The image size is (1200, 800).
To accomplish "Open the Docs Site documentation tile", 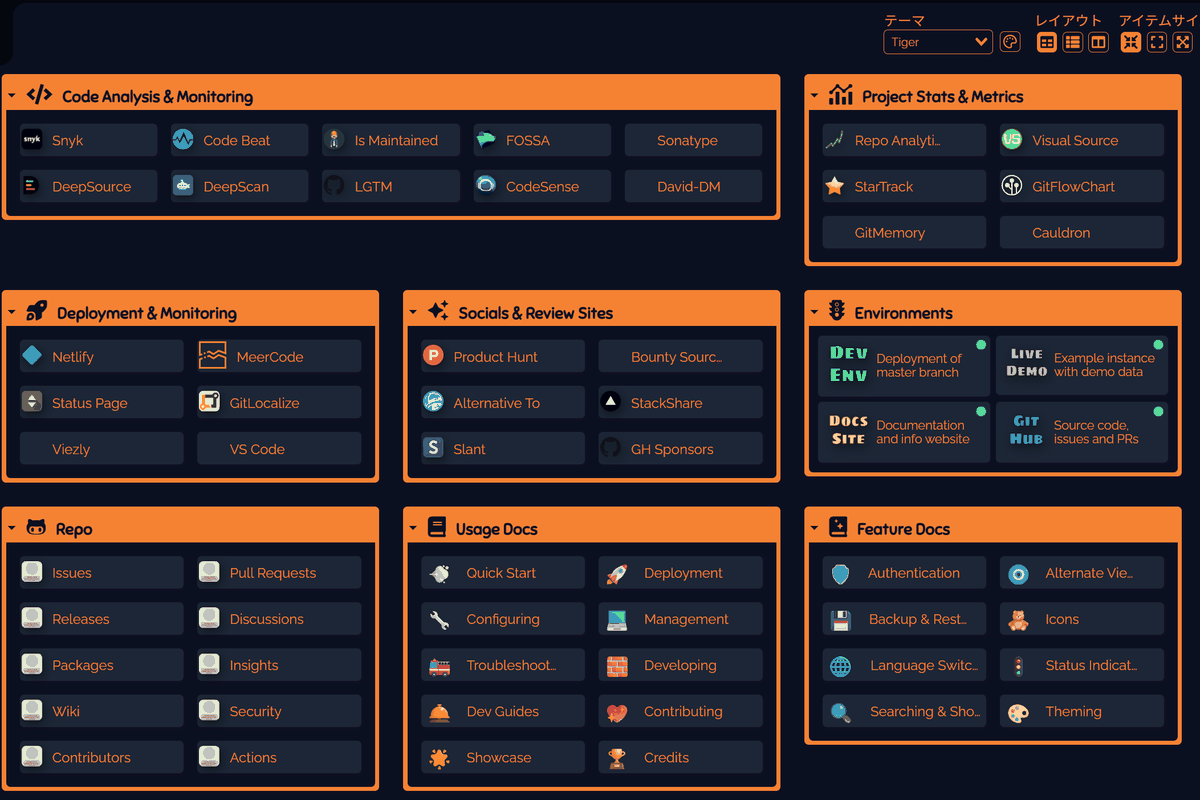I will click(904, 432).
